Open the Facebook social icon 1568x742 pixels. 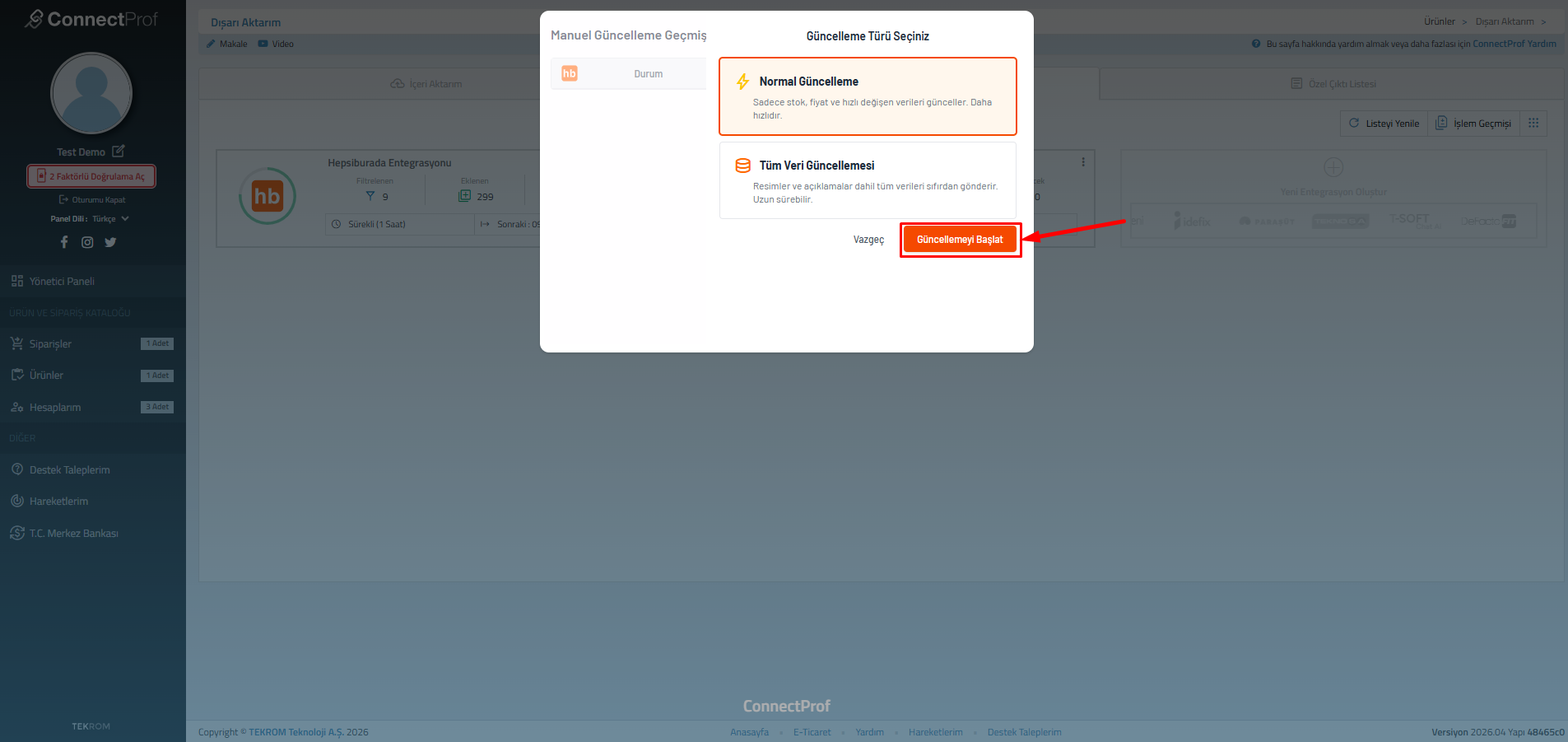coord(64,242)
